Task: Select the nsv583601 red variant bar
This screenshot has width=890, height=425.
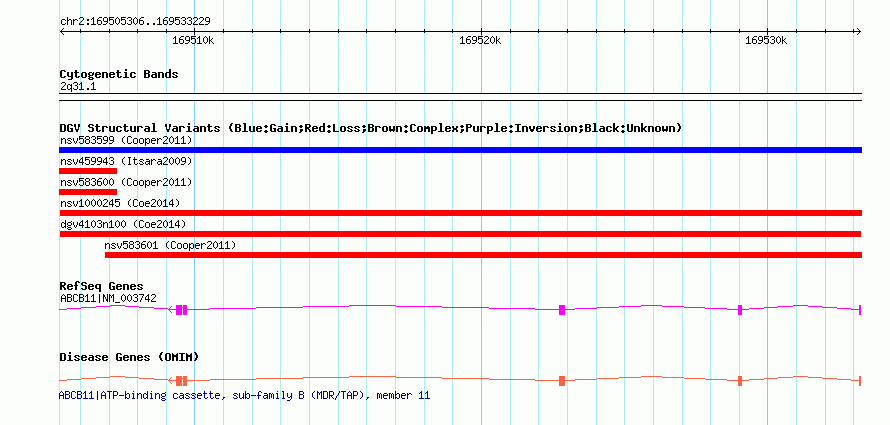Action: click(x=484, y=255)
